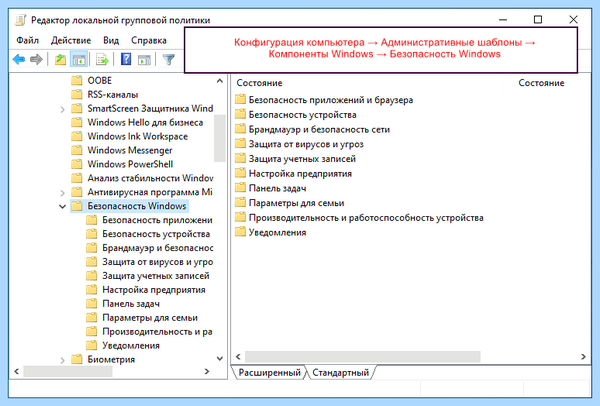Click the Filter funnel toolbar icon
Screen dimensions: 600x406
coord(169,59)
